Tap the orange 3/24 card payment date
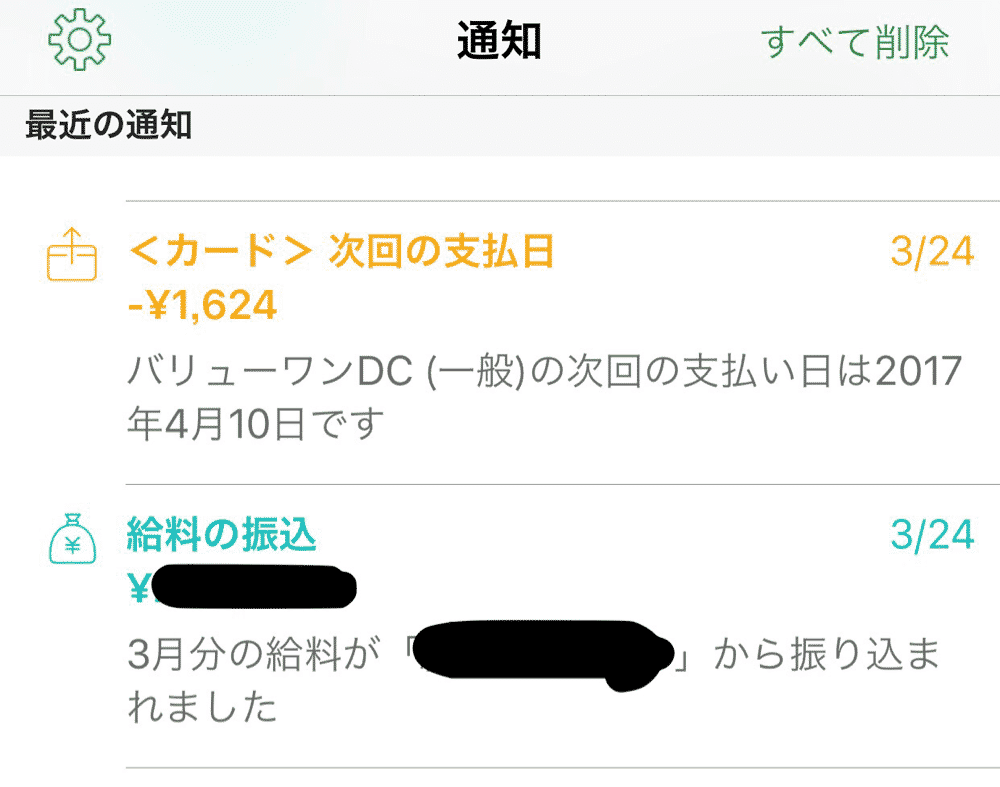Screen dimensions: 1000x787 coord(932,251)
